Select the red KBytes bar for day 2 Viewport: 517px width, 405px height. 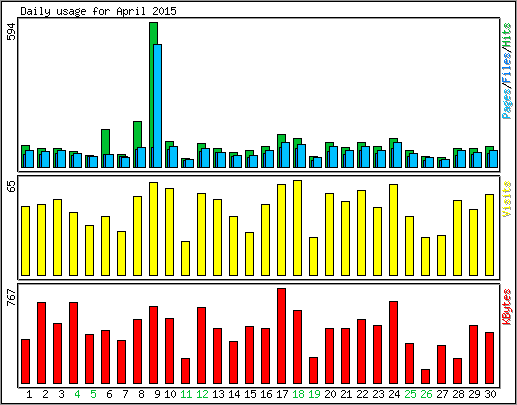41,343
